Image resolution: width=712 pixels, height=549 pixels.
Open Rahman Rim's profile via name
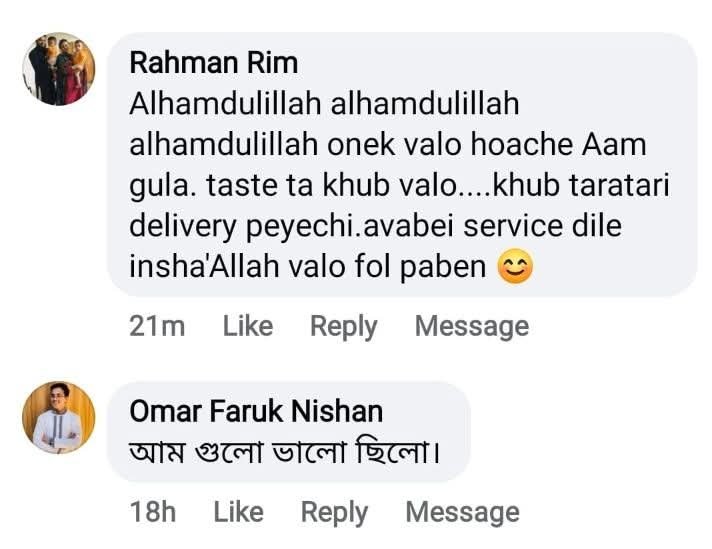(214, 63)
